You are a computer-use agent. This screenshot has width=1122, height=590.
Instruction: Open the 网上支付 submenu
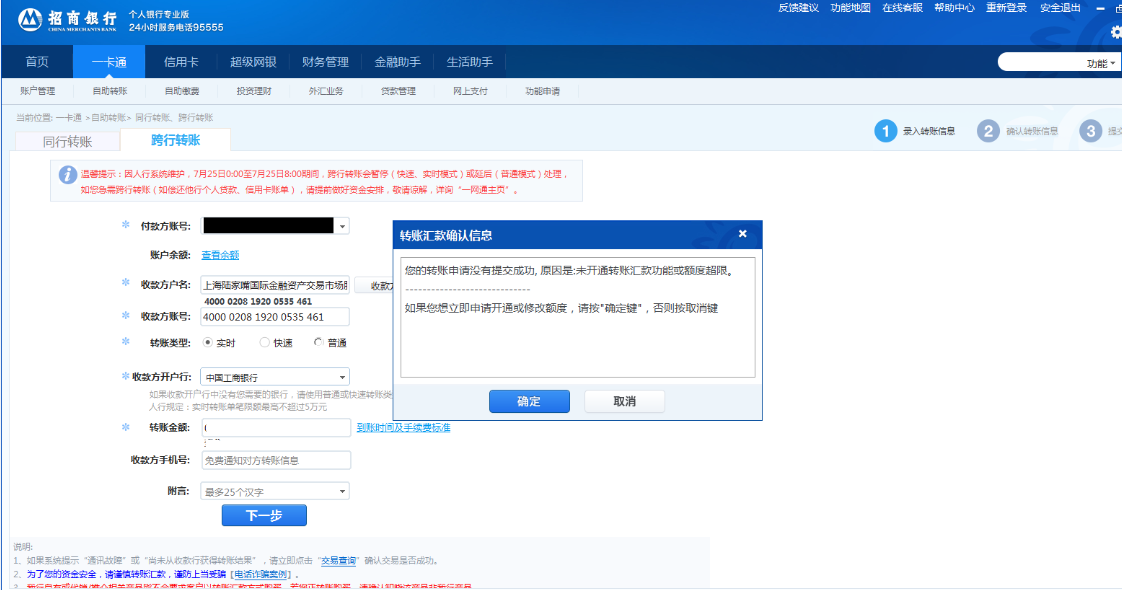(470, 91)
